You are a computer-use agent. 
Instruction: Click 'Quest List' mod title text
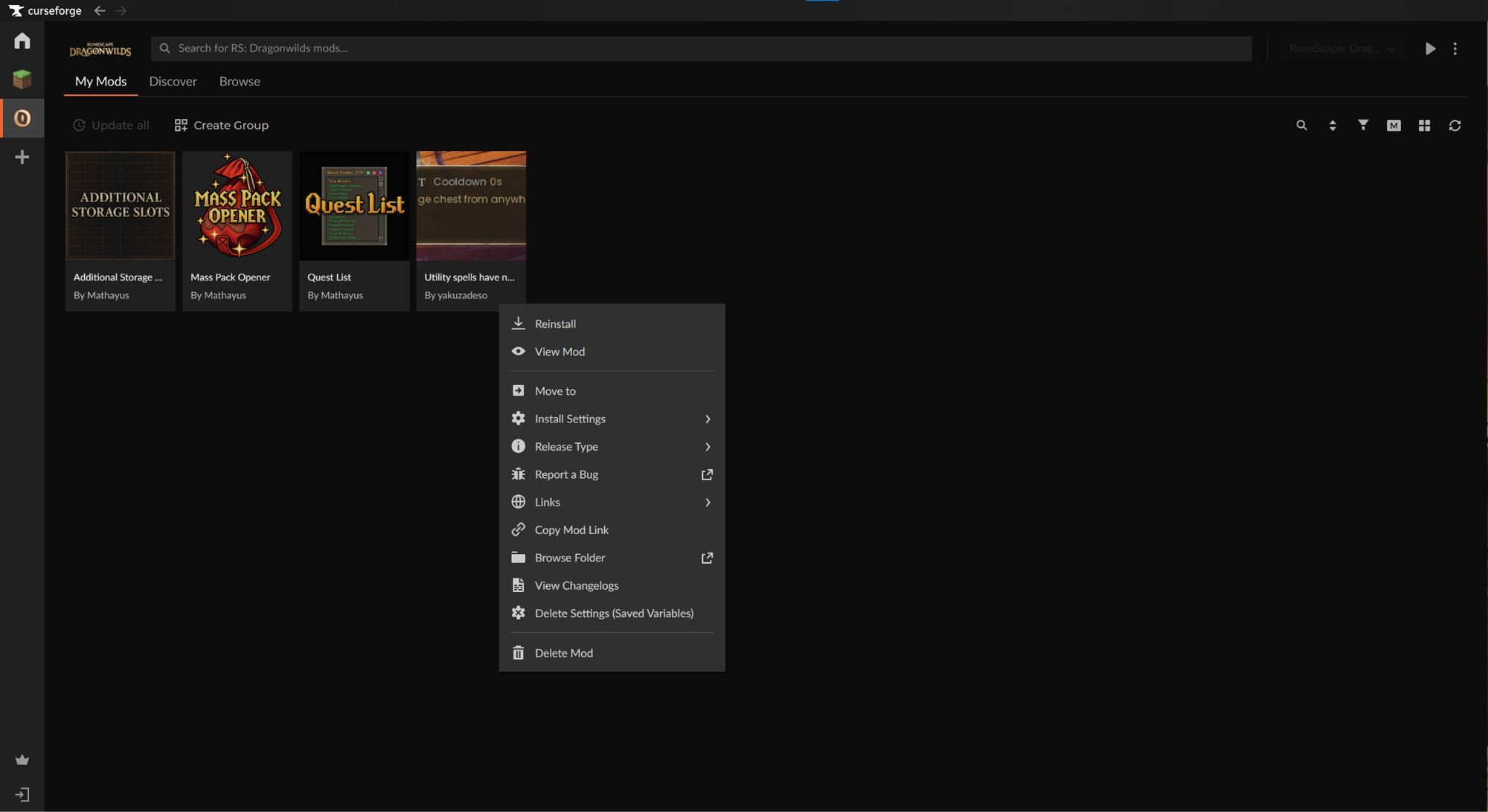[x=329, y=277]
